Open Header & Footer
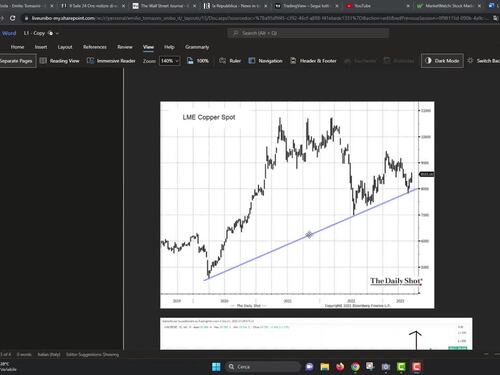 (313, 61)
